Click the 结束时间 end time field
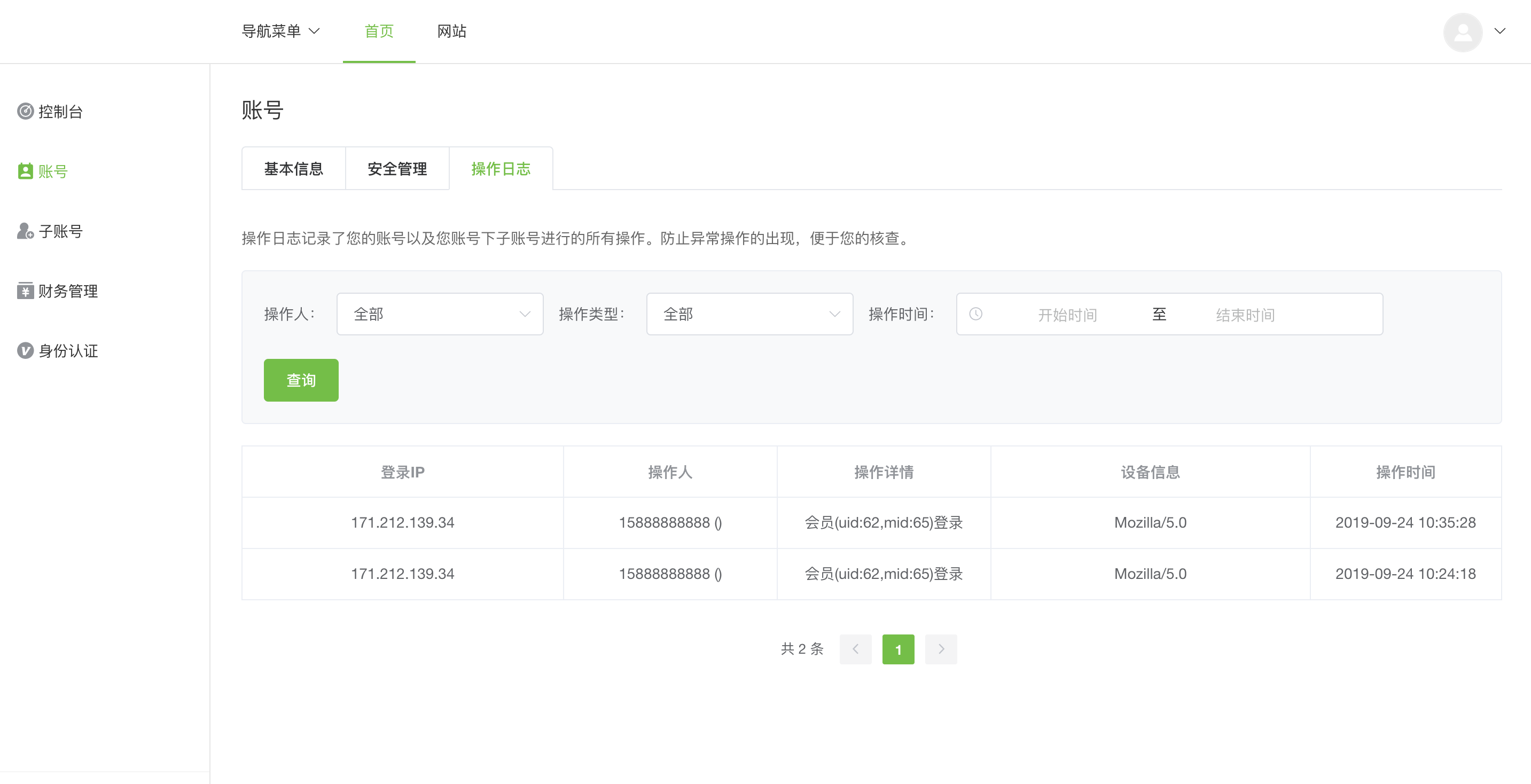1531x784 pixels. pyautogui.click(x=1245, y=315)
